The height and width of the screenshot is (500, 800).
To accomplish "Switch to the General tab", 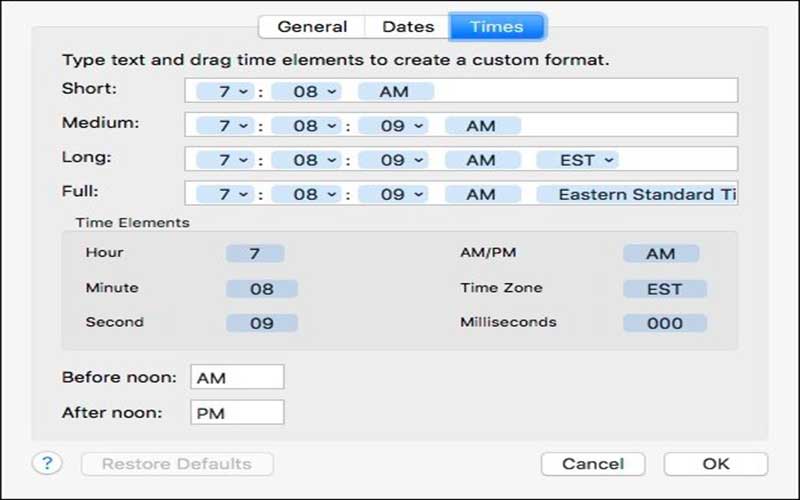I will pyautogui.click(x=312, y=27).
